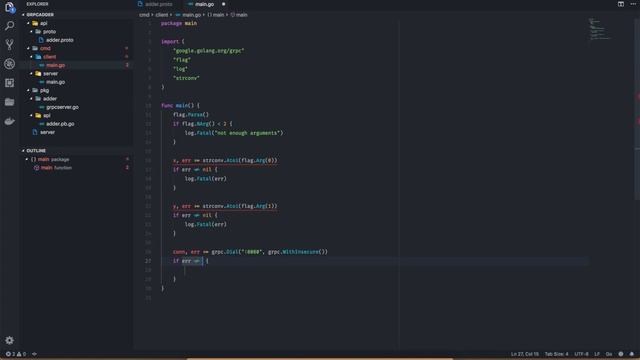Image resolution: width=640 pixels, height=360 pixels.
Task: Open Source Control view in activity bar
Action: (x=9, y=44)
